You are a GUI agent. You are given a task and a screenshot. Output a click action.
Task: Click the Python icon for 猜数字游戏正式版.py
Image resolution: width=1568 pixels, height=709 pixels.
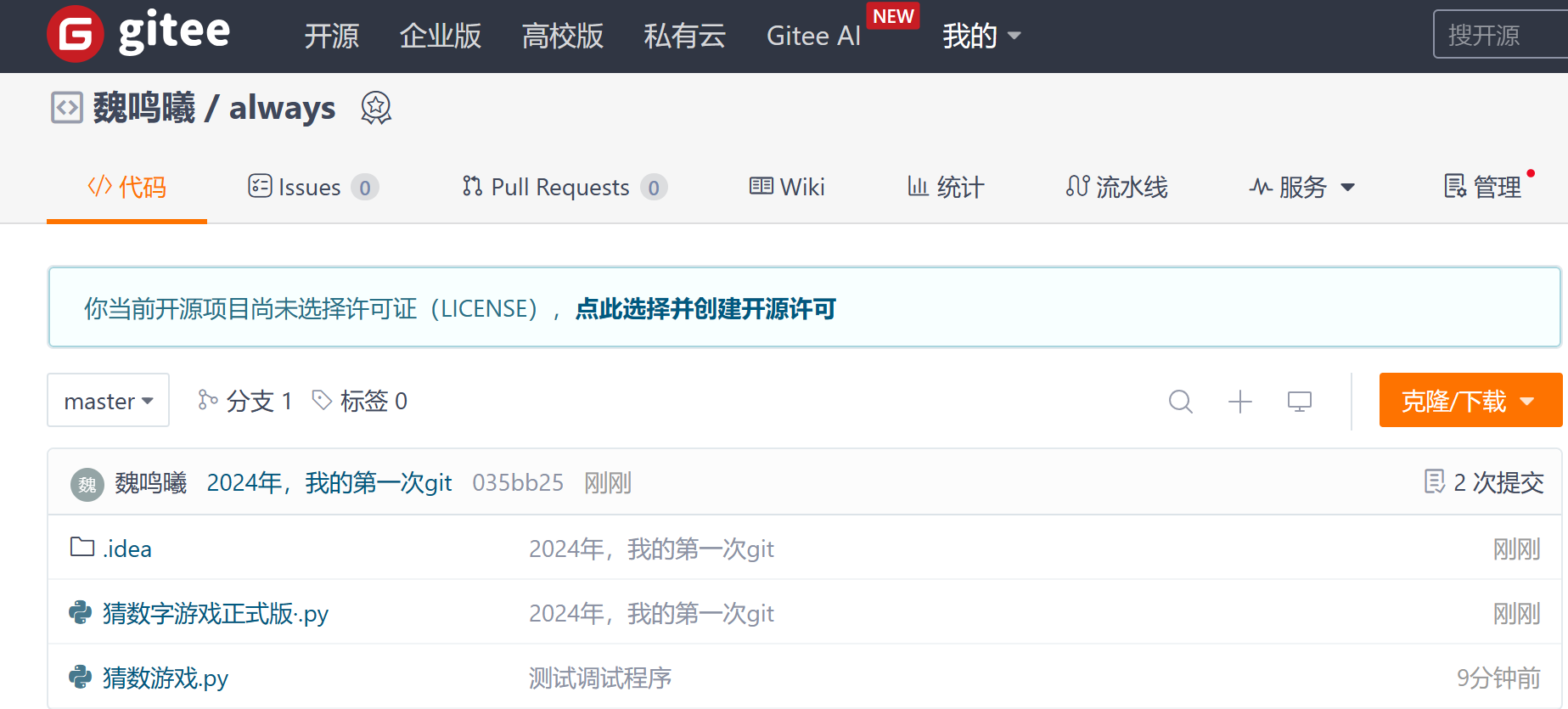81,612
